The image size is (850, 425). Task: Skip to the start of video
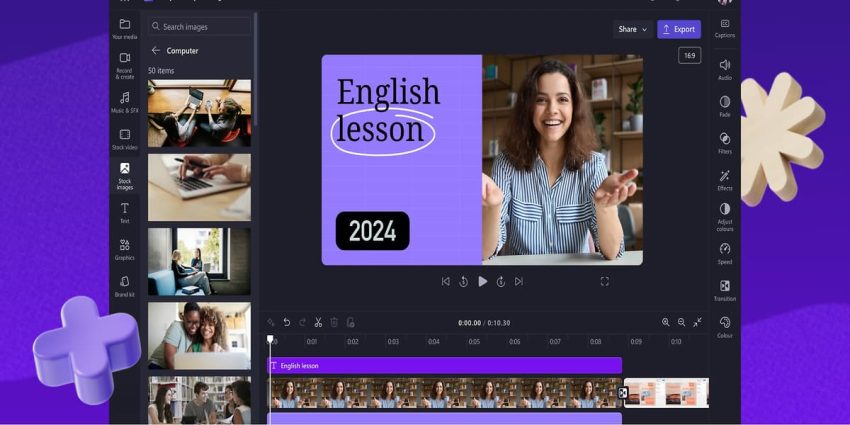pos(446,281)
